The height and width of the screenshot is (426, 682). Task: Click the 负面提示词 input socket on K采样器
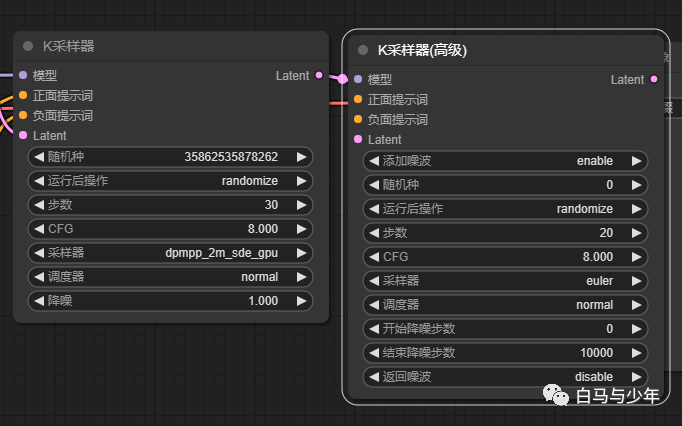(23, 116)
